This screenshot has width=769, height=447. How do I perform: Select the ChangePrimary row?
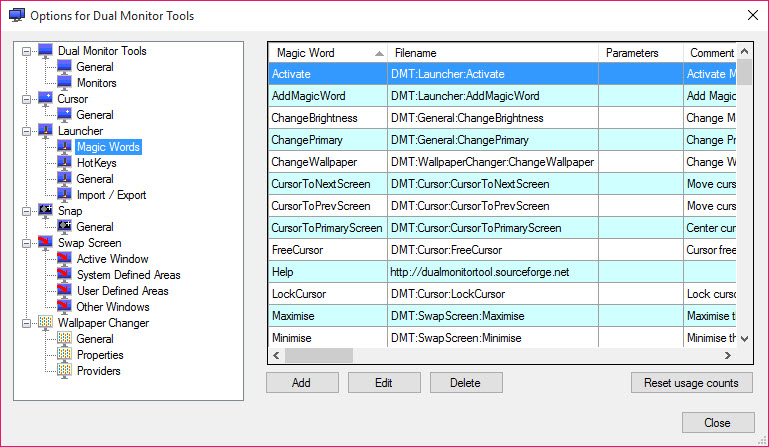point(502,140)
